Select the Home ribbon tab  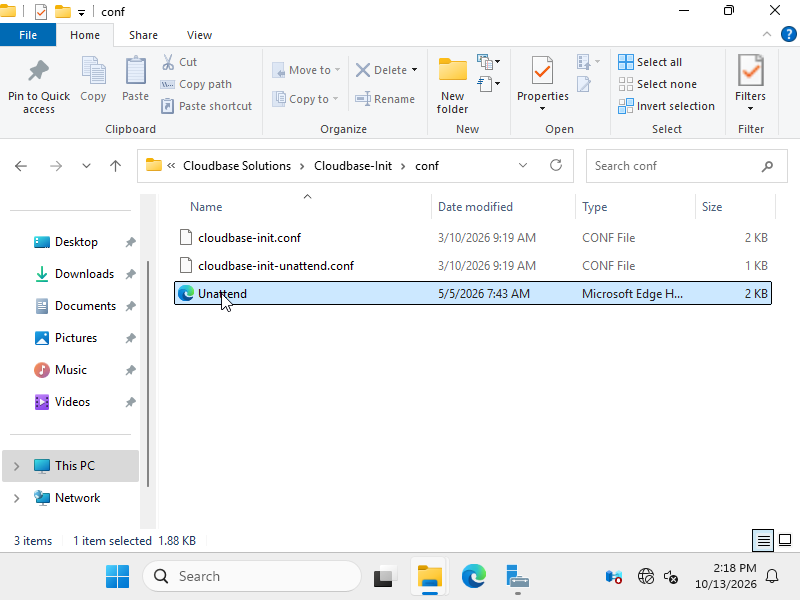click(x=85, y=35)
